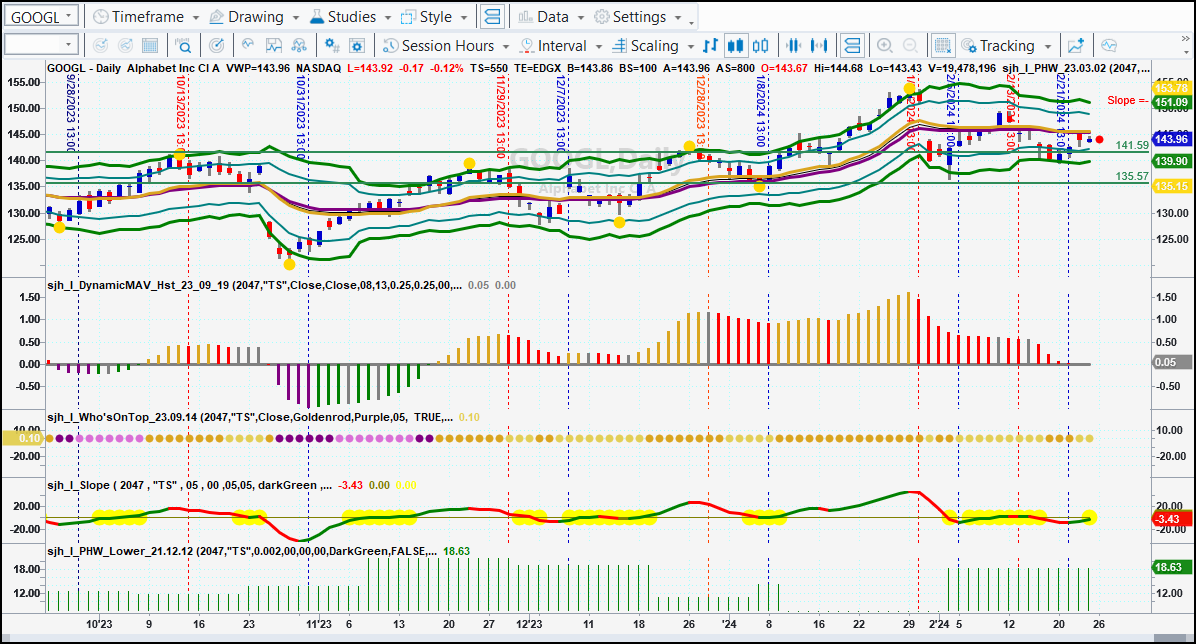Click the small wave-line study icon
This screenshot has height=644, width=1196.
248,46
